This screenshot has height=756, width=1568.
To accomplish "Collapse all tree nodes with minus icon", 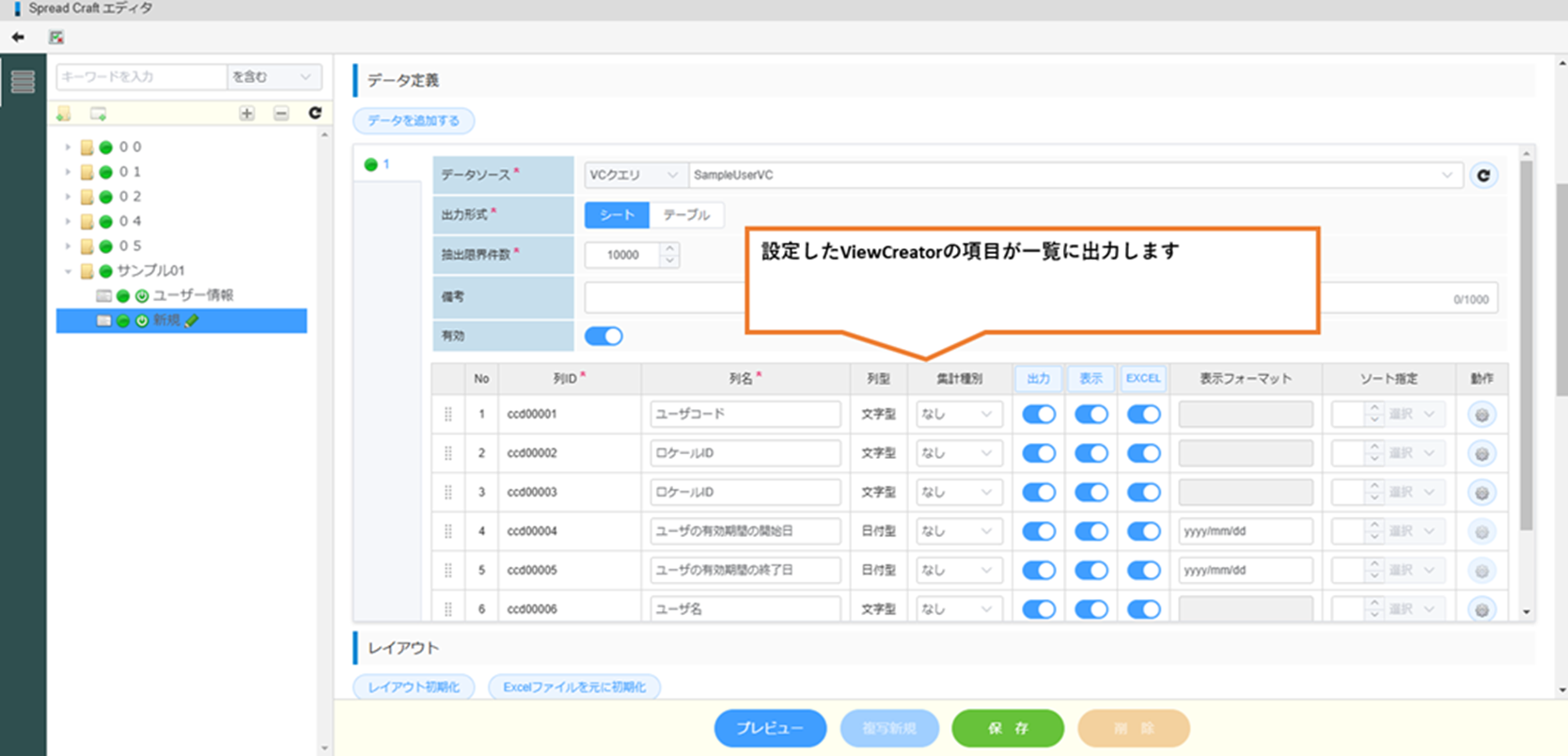I will pyautogui.click(x=281, y=114).
